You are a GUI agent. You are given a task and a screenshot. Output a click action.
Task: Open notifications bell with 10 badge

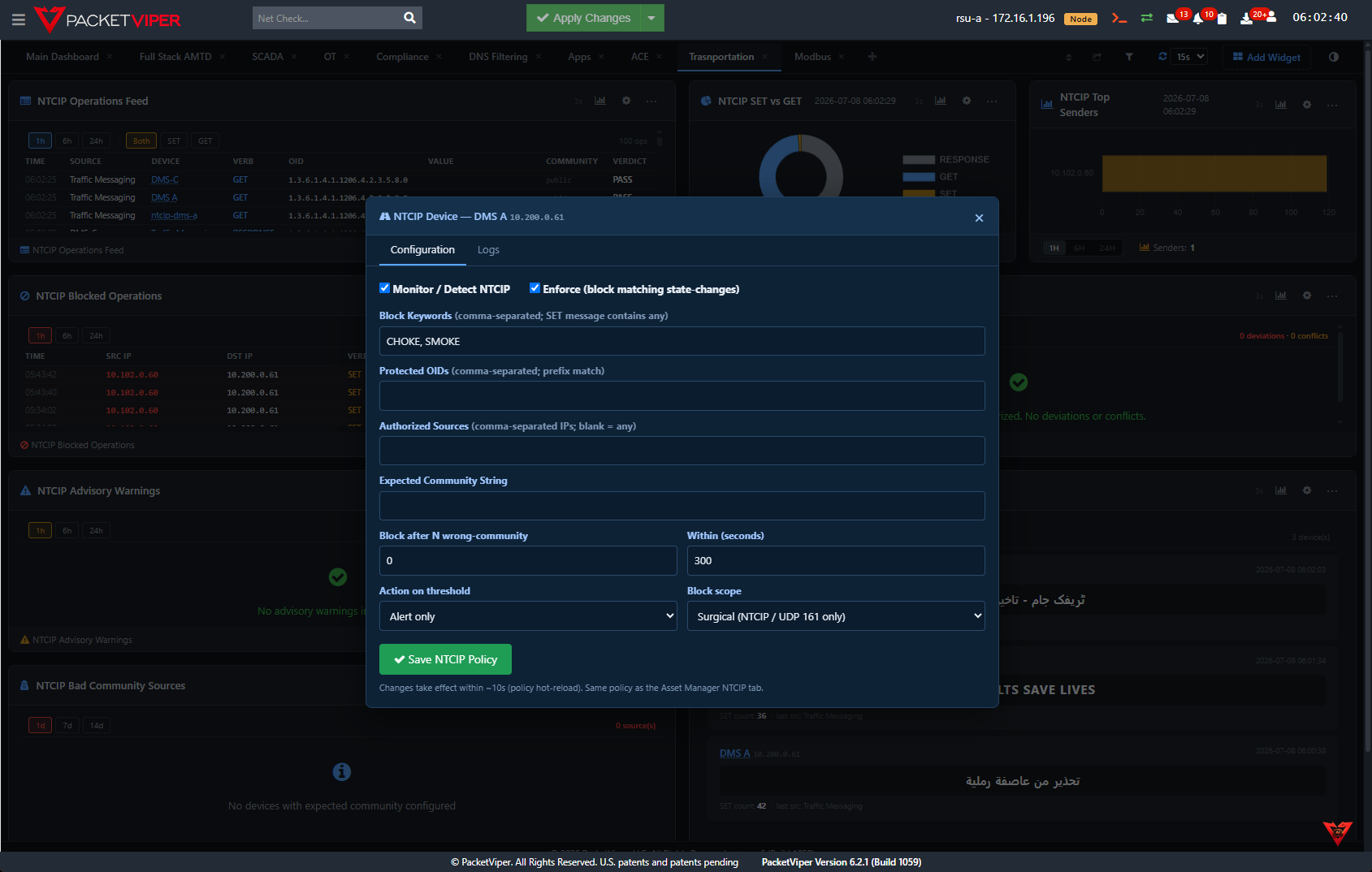click(x=1198, y=18)
